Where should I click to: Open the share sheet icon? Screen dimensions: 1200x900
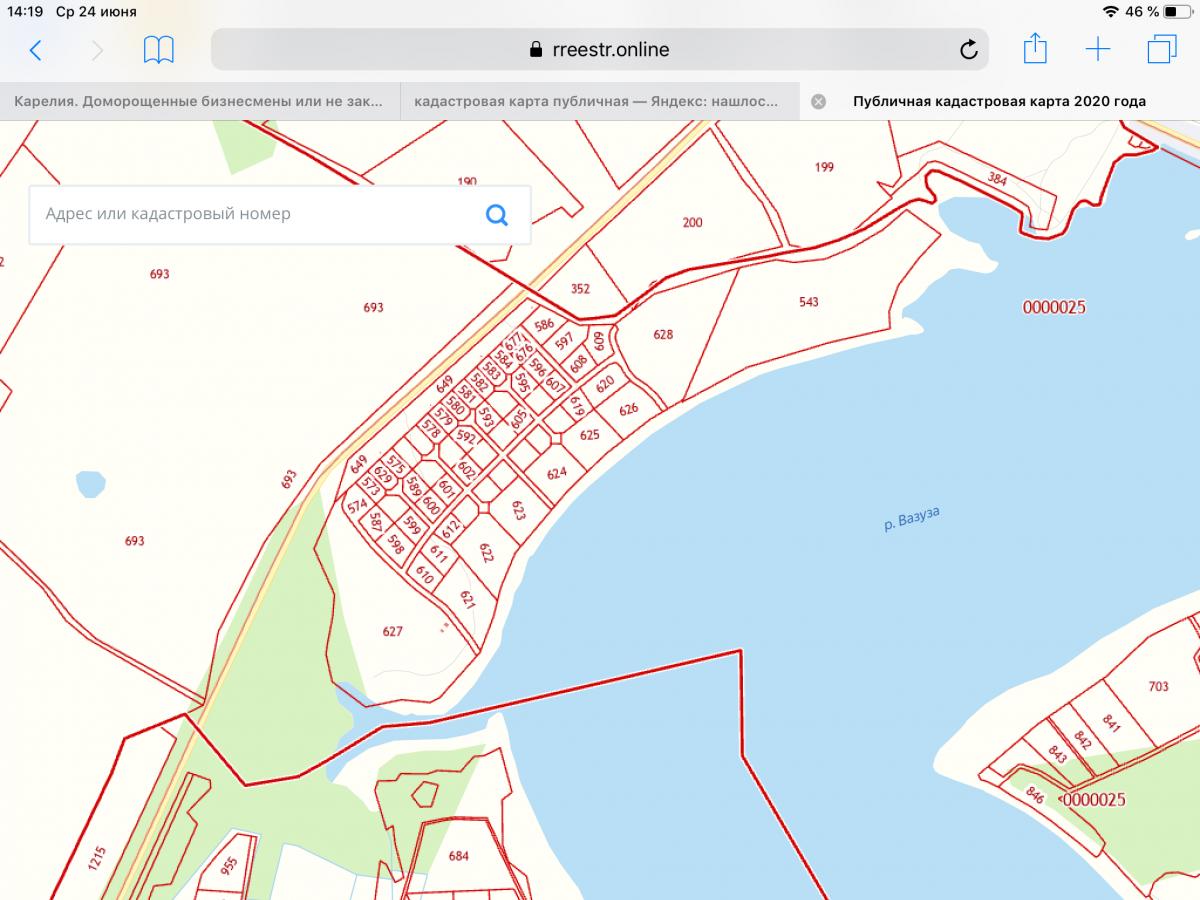click(x=1035, y=49)
